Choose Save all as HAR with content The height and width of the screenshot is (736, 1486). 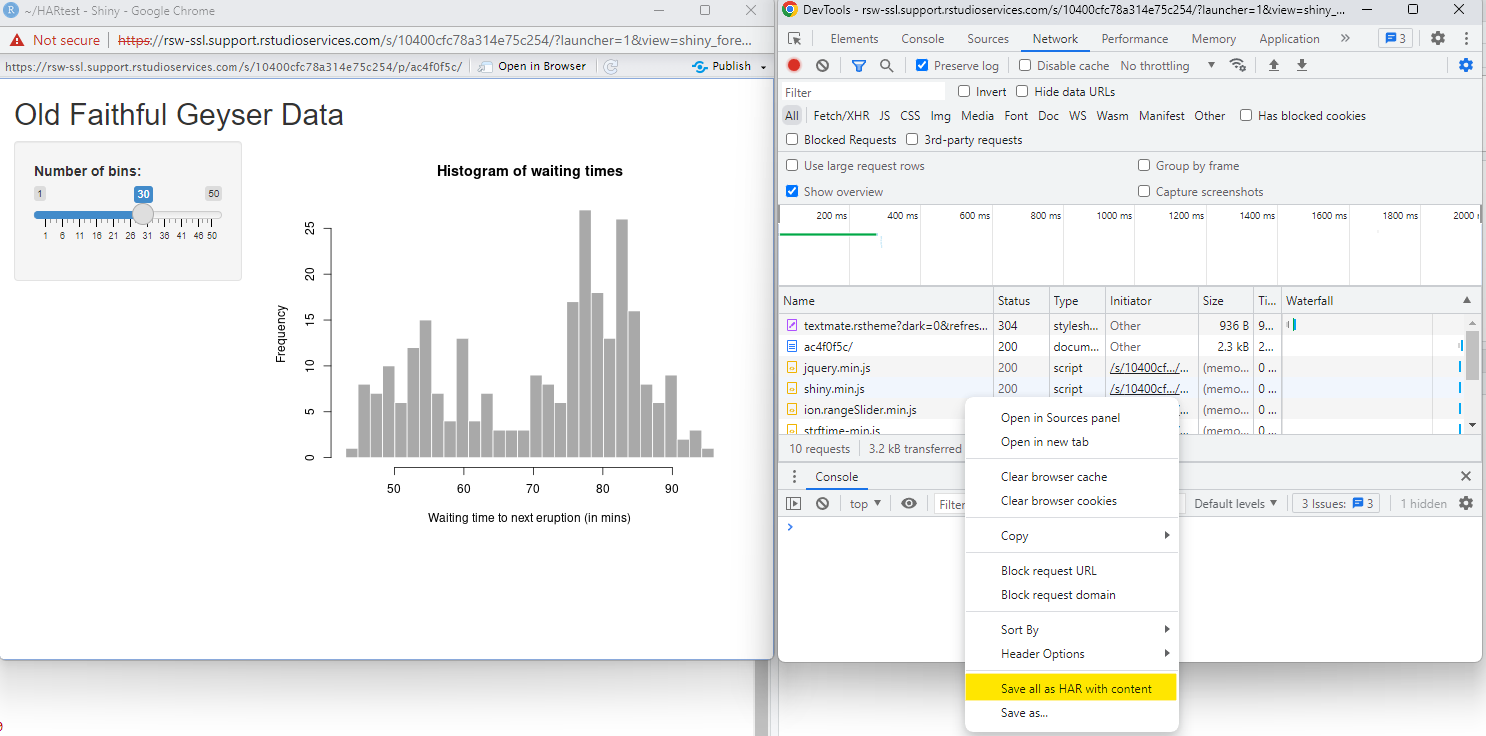coord(1075,689)
